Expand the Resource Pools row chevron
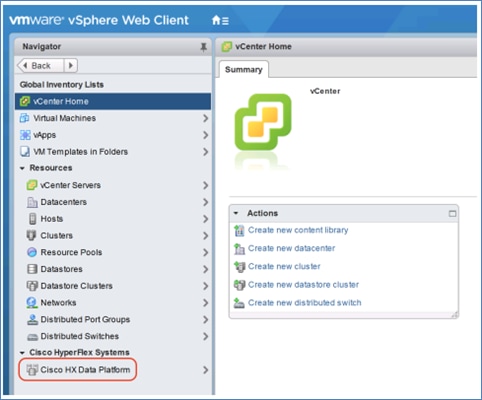Screen dimensions: 482x400 coord(206,253)
